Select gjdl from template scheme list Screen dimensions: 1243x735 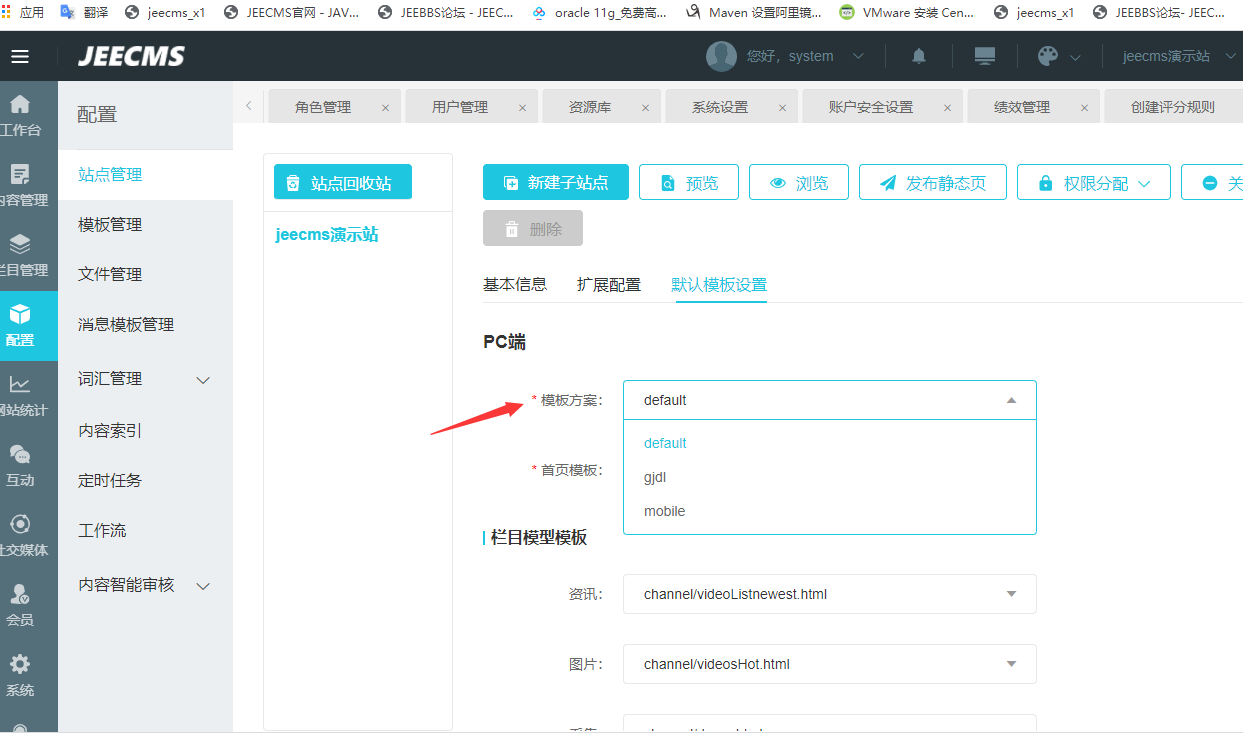655,477
